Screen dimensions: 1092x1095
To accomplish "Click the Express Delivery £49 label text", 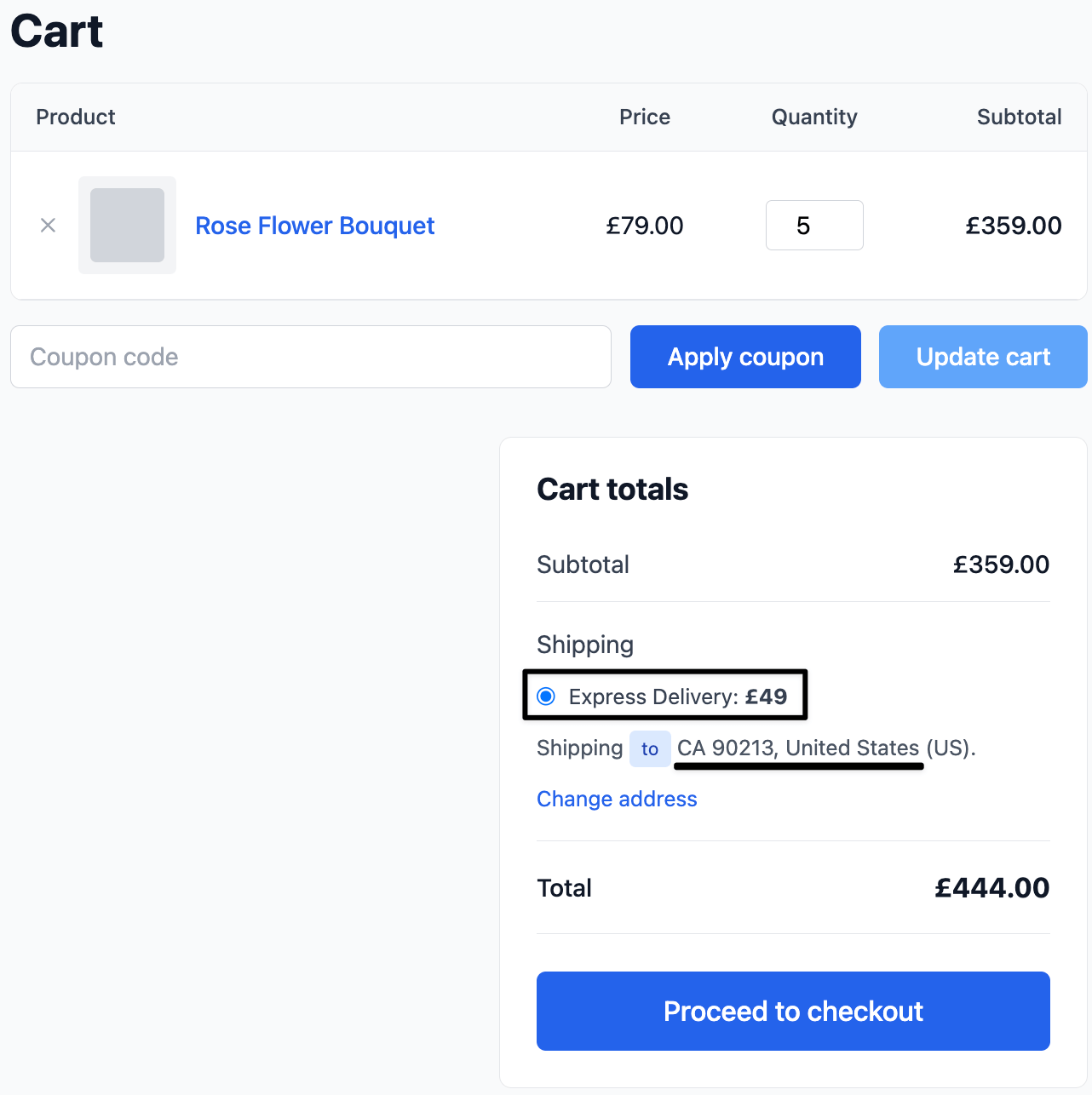I will click(678, 697).
